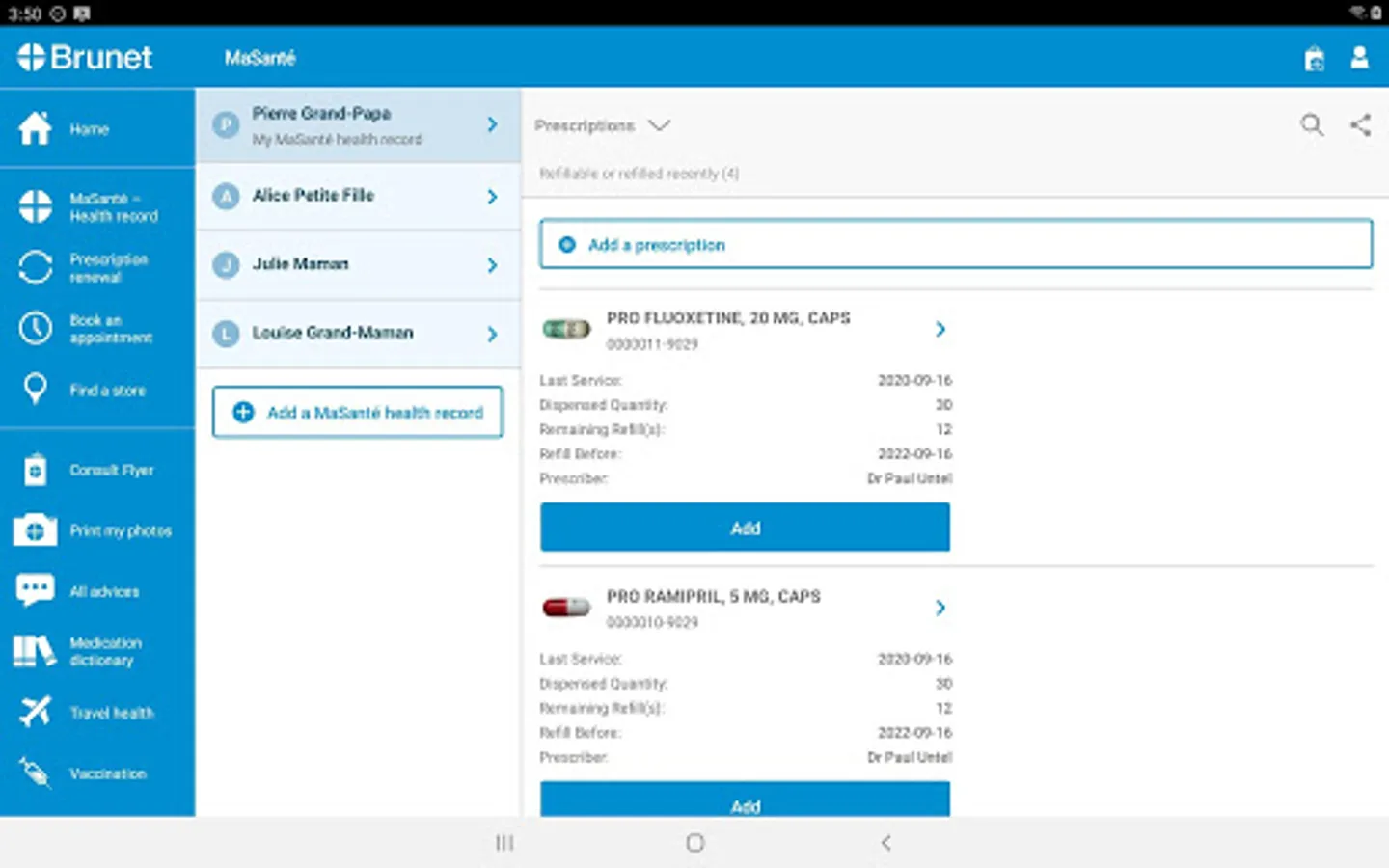Image resolution: width=1389 pixels, height=868 pixels.
Task: Select Julie Maman name
Action: tap(301, 263)
